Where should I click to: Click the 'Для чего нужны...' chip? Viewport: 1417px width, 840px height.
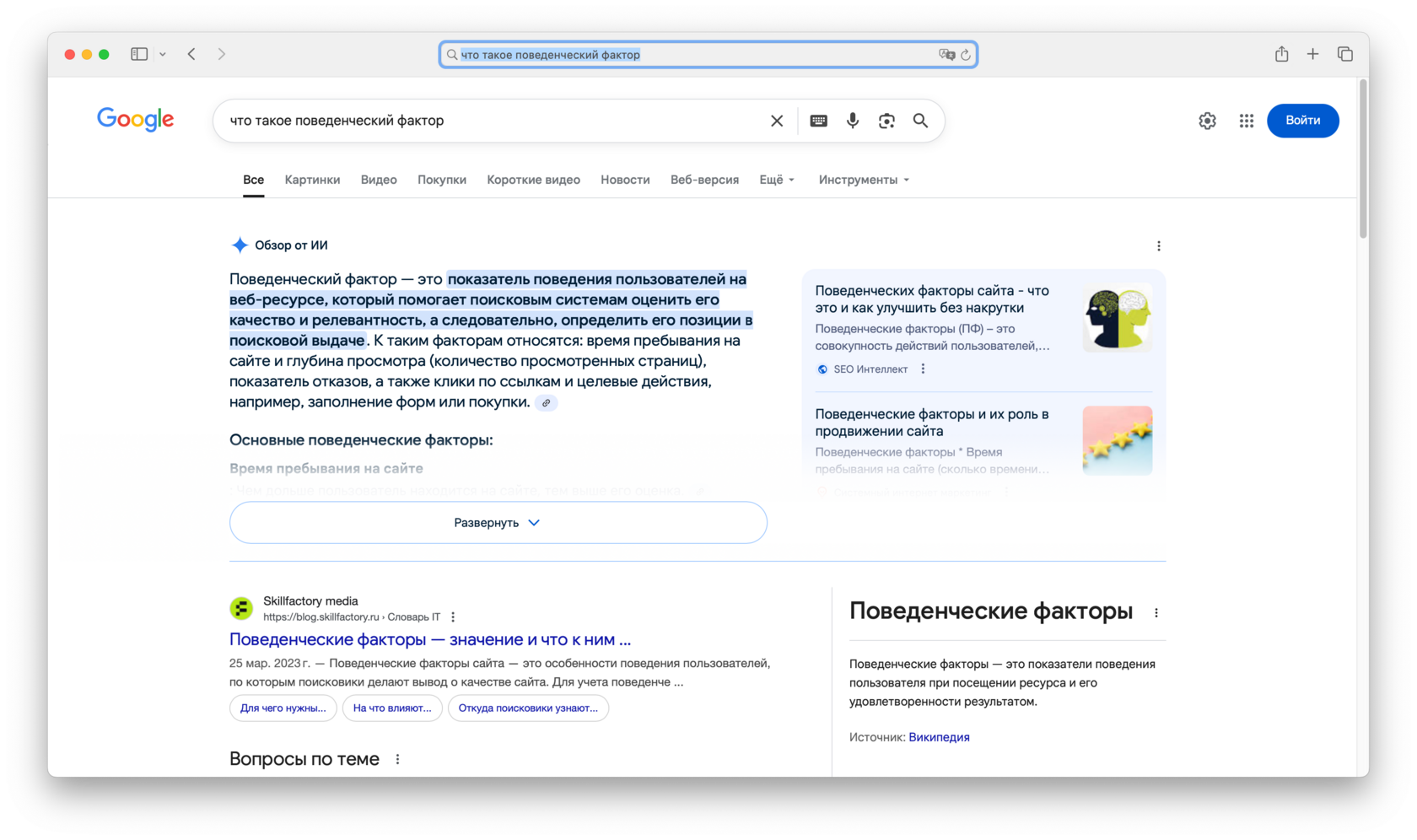(283, 708)
